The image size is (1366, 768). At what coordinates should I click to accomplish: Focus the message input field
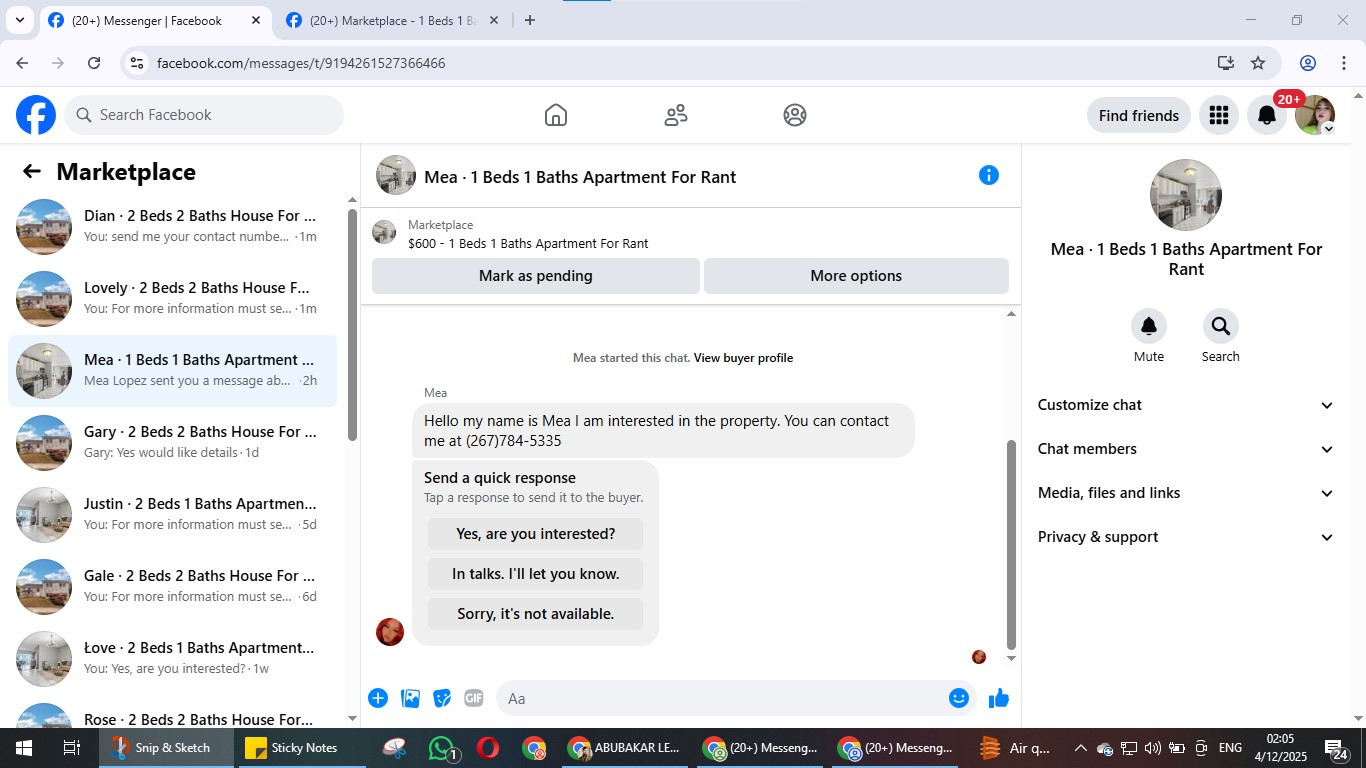pyautogui.click(x=720, y=698)
